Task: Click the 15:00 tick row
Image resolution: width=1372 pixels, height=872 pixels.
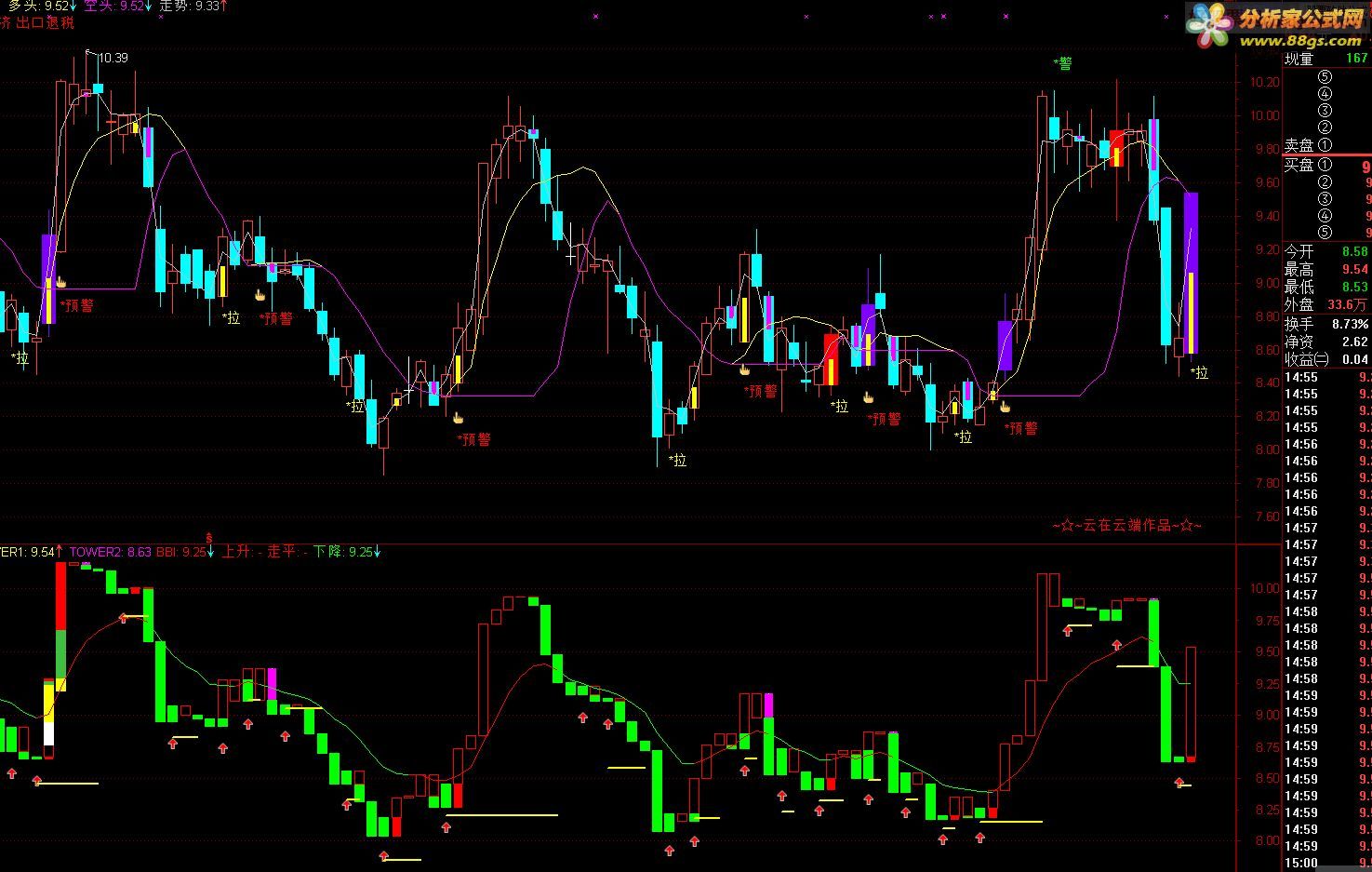Action: [x=1327, y=864]
